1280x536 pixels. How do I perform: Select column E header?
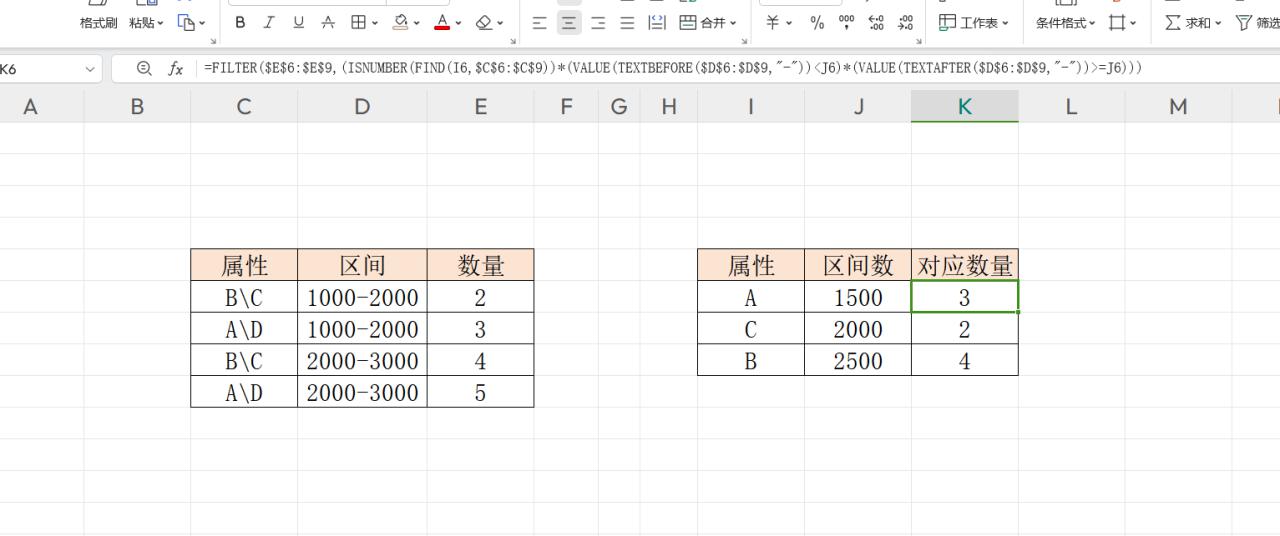coord(481,106)
